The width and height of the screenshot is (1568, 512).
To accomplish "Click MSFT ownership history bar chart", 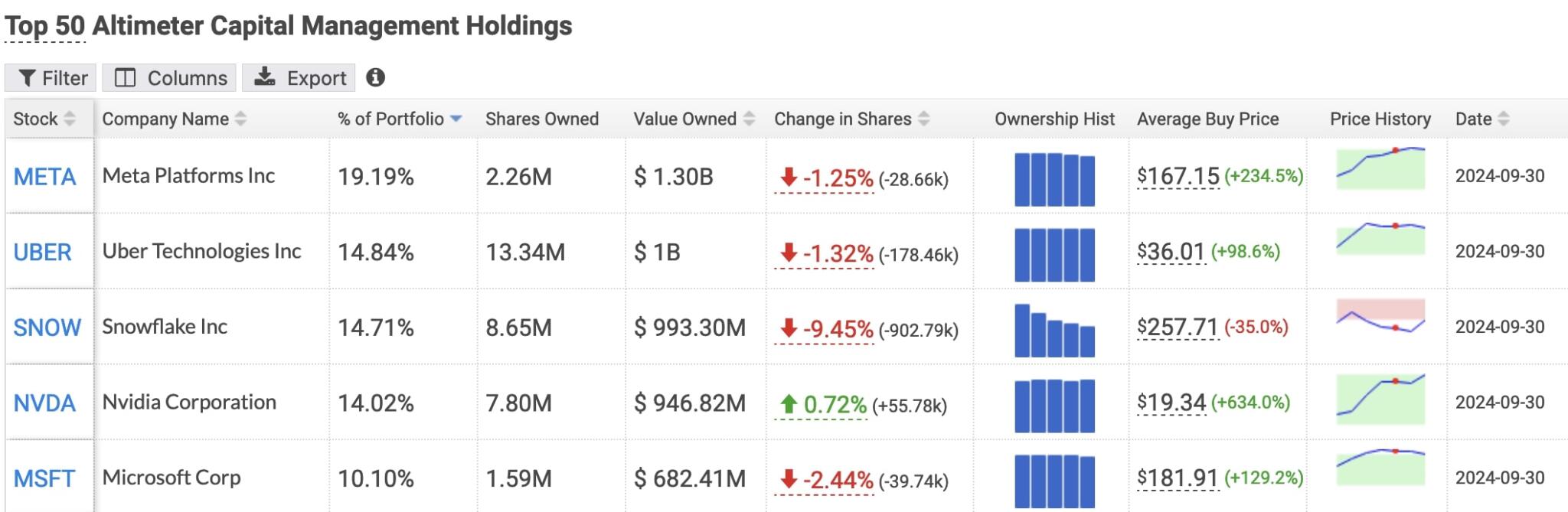I will [x=1054, y=481].
